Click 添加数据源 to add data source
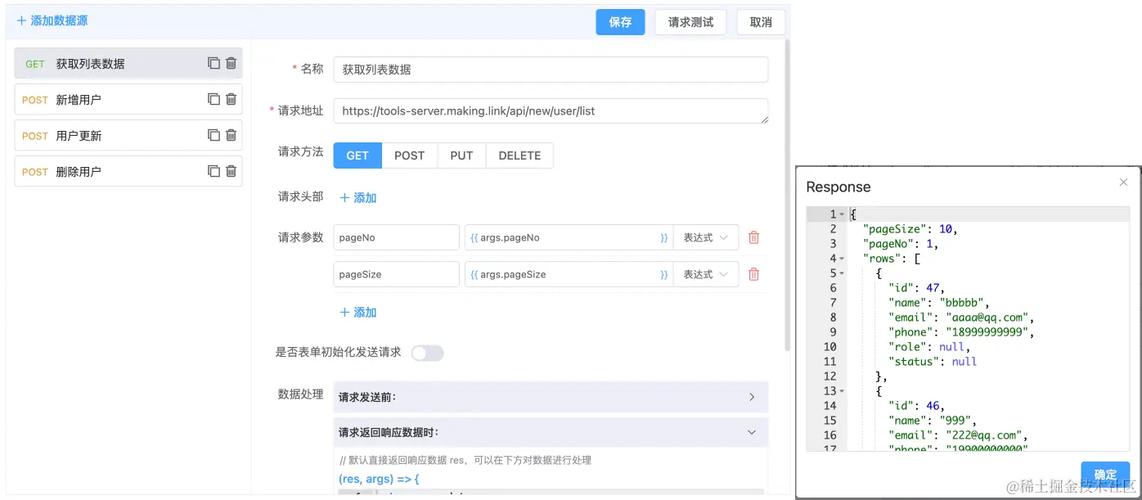Viewport: 1142px width, 500px height. tap(52, 21)
